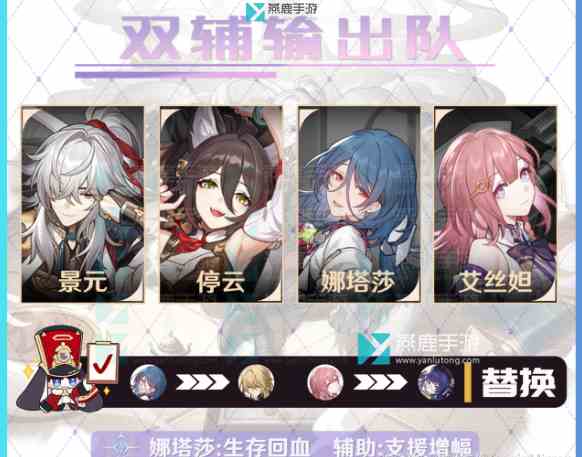The height and width of the screenshot is (457, 582).
Task: Select the pink-haired round avatar icon
Action: 325,382
